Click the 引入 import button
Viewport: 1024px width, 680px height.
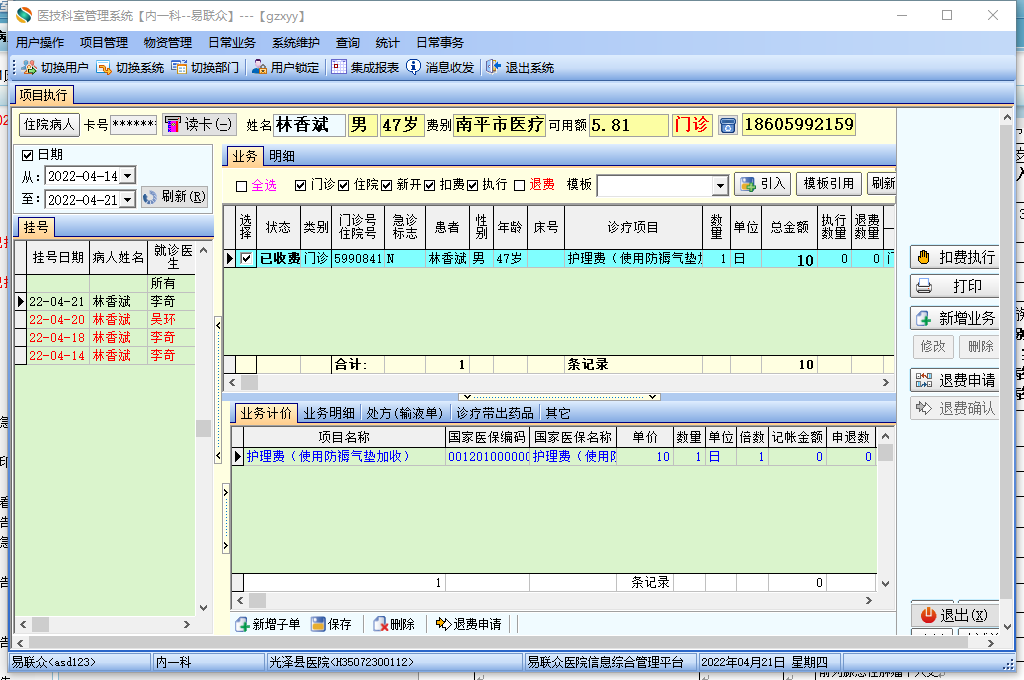762,184
